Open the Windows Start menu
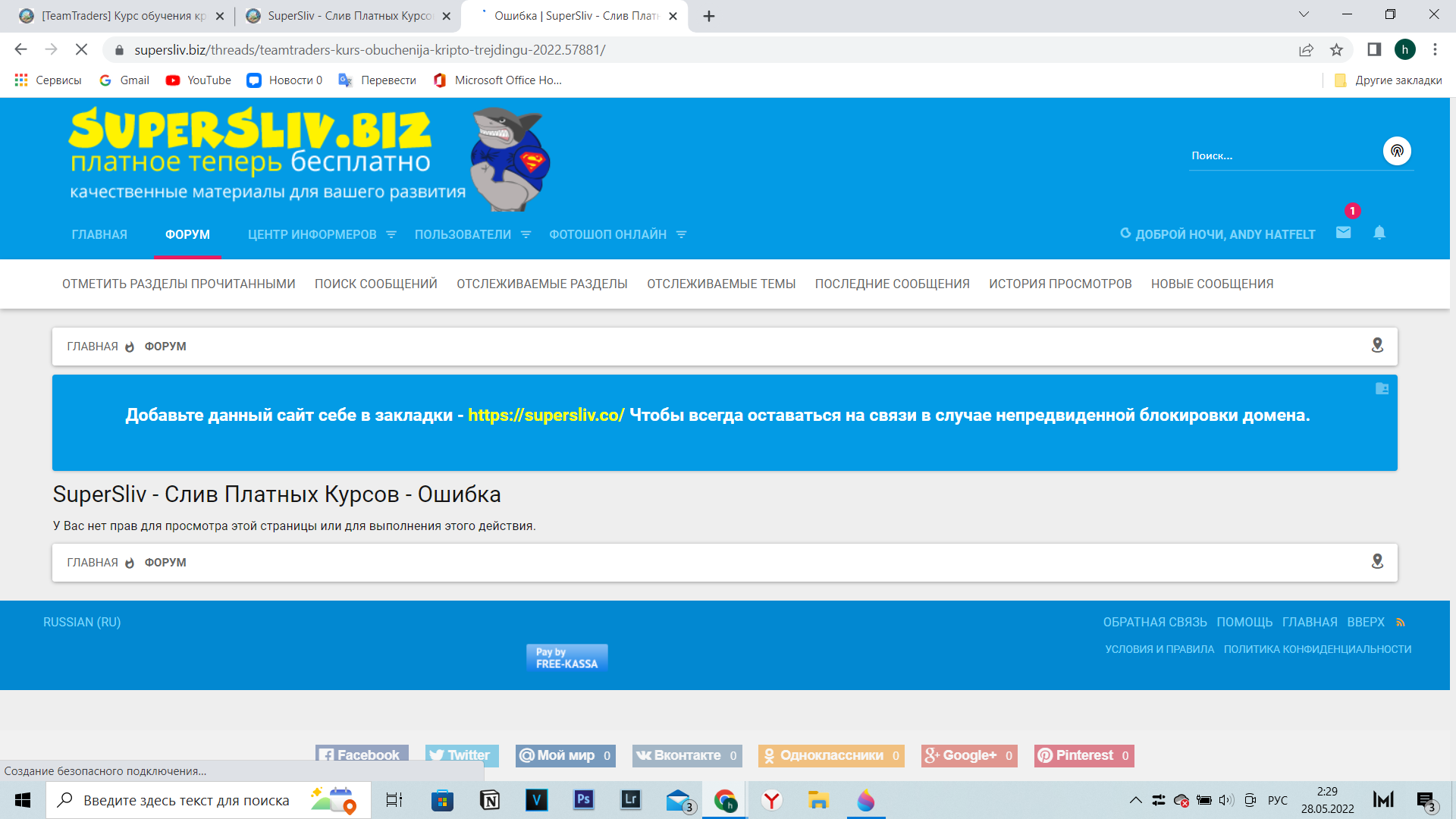 [23, 800]
